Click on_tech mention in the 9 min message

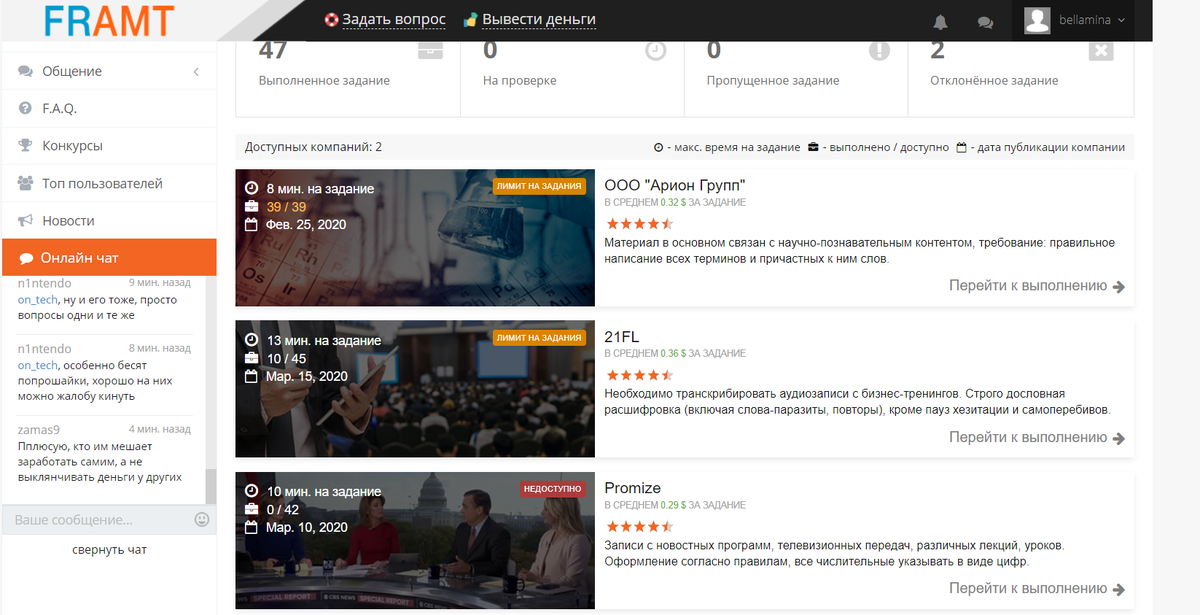(x=38, y=299)
